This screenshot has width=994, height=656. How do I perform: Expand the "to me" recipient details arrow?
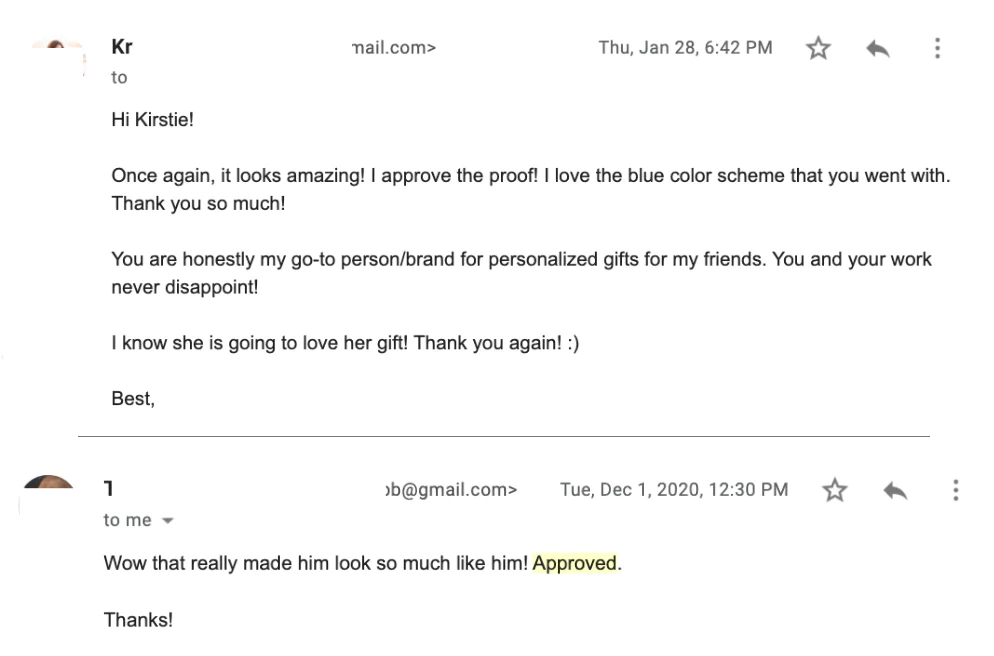pos(167,521)
